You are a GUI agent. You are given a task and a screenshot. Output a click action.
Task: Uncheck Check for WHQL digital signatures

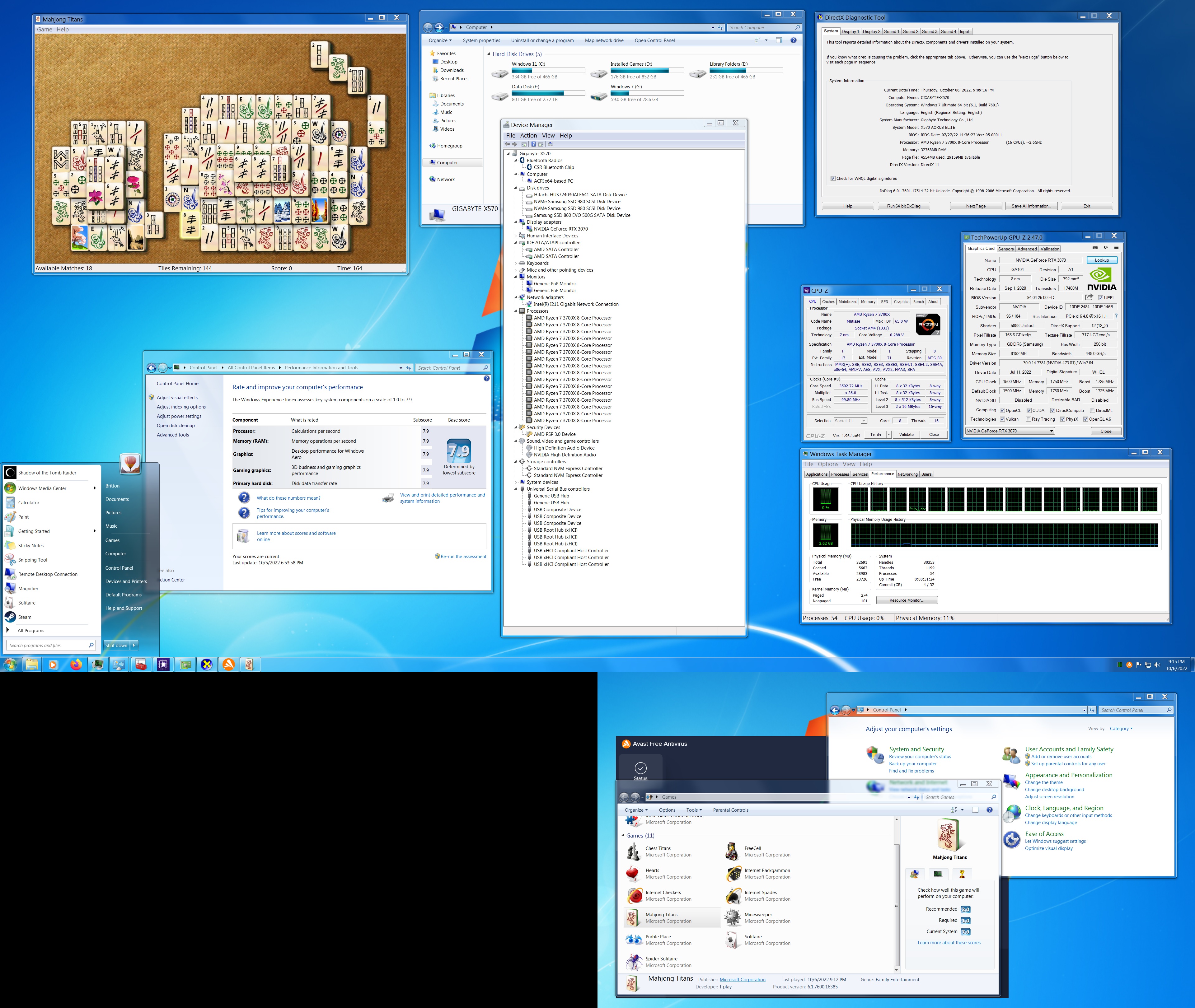pos(833,178)
